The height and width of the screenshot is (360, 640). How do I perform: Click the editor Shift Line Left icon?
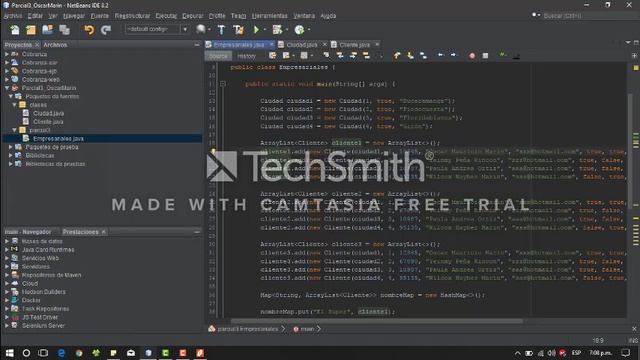pyautogui.click(x=440, y=55)
